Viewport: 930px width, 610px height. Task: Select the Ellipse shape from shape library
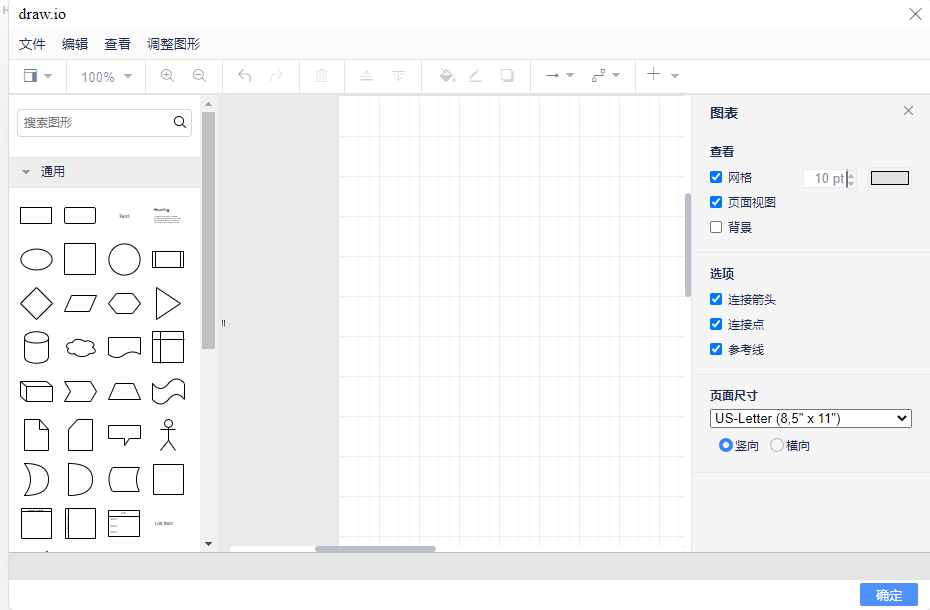point(36,259)
